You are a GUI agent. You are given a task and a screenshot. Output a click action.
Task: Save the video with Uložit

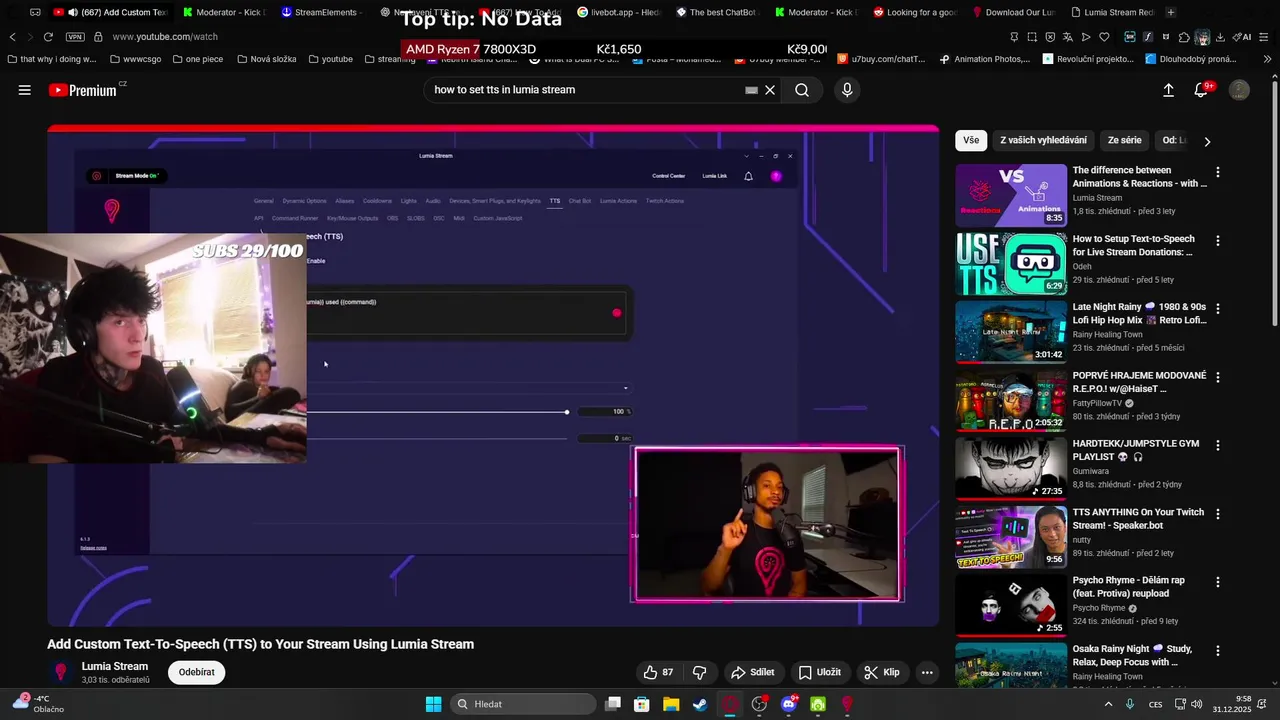[x=820, y=672]
